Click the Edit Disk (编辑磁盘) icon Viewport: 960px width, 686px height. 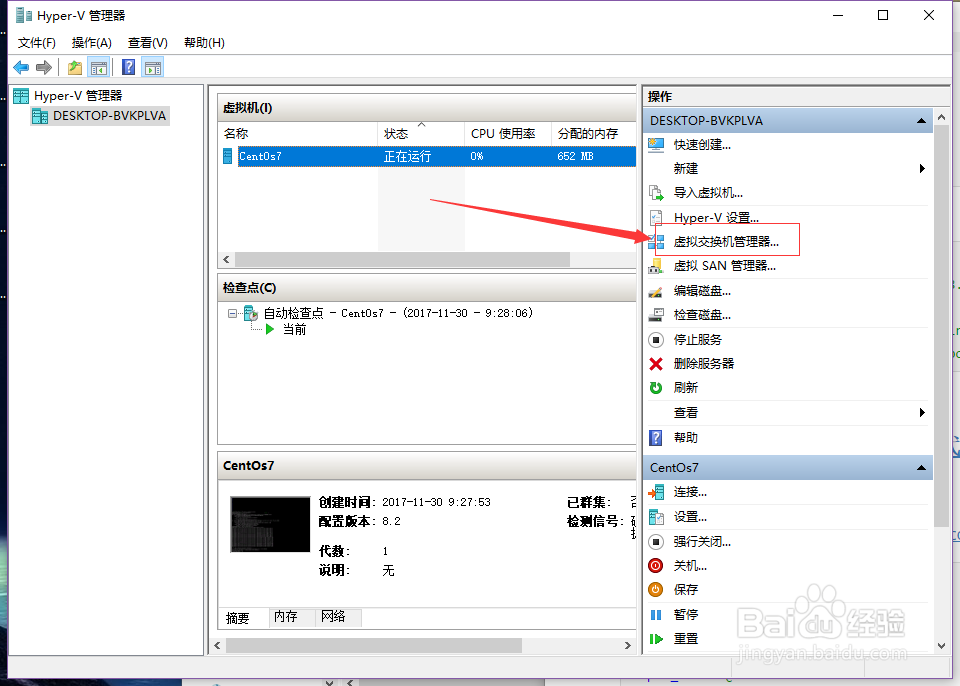[x=656, y=292]
